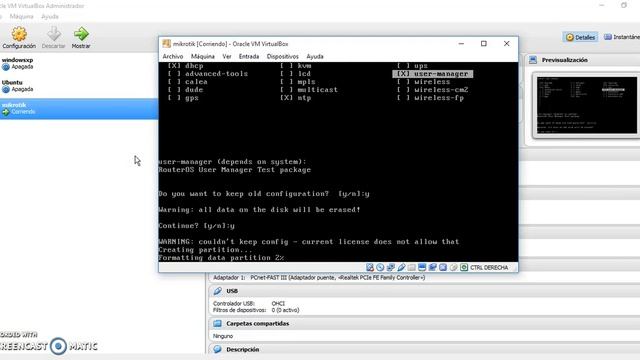Viewport: 640px width, 360px height.
Task: Click hard disk activity status icon
Action: pos(370,267)
